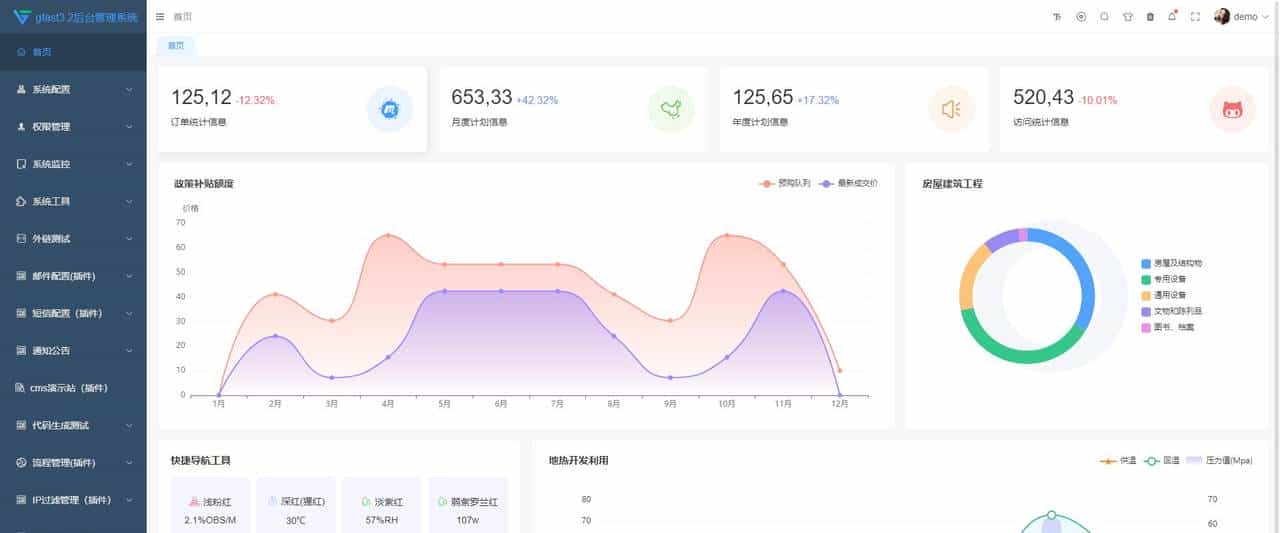This screenshot has width=1280, height=533.
Task: Click the gfast logo icon
Action: click(21, 16)
